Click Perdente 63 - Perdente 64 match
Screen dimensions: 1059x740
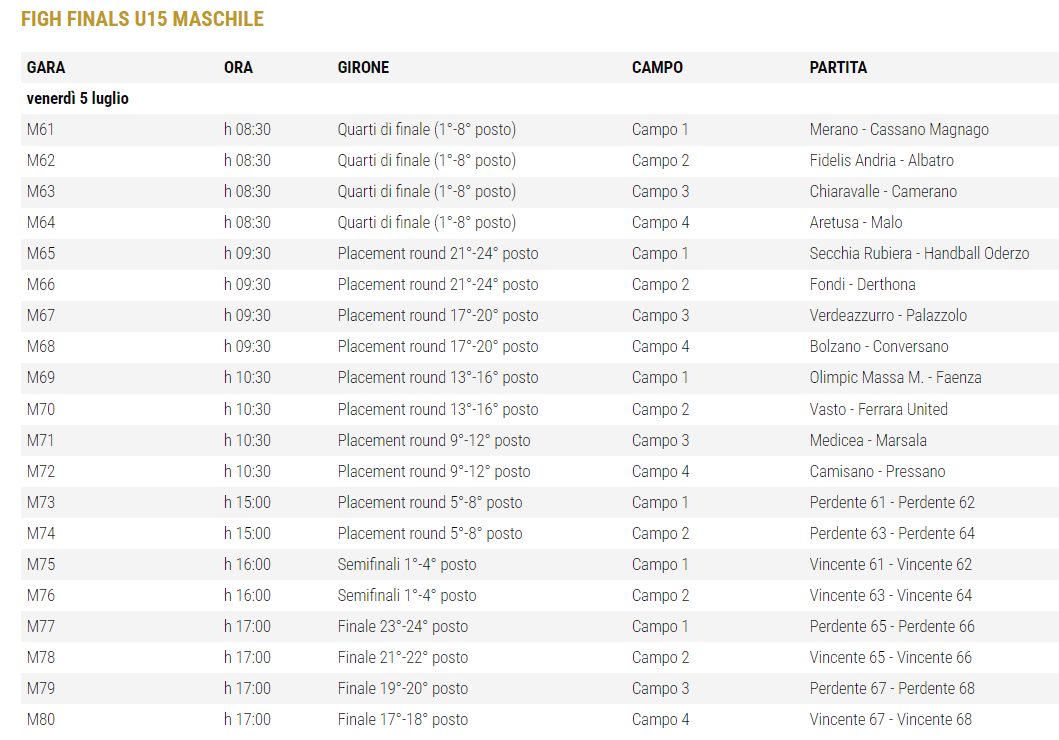tap(892, 534)
